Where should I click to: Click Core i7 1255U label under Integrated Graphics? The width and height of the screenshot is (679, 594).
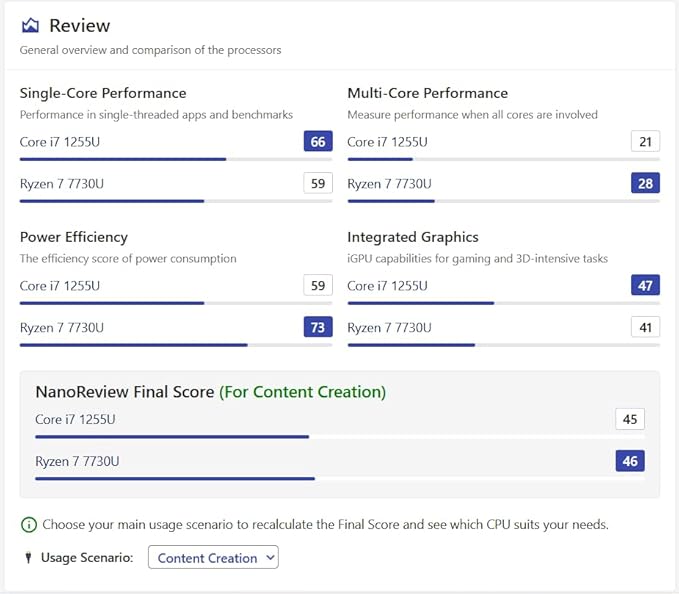coord(387,286)
